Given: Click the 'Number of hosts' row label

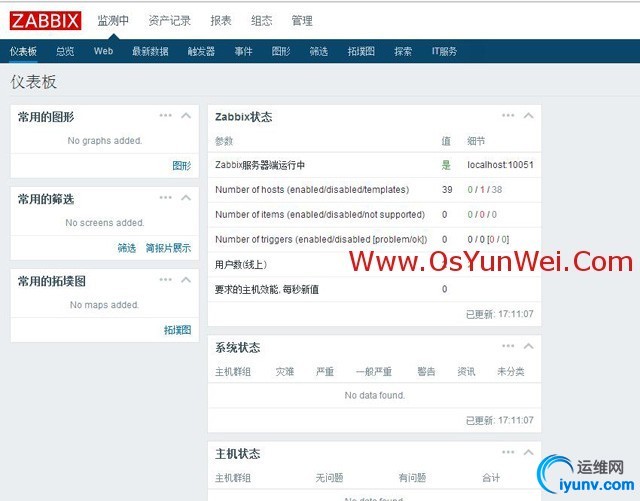Looking at the screenshot, I should [312, 190].
